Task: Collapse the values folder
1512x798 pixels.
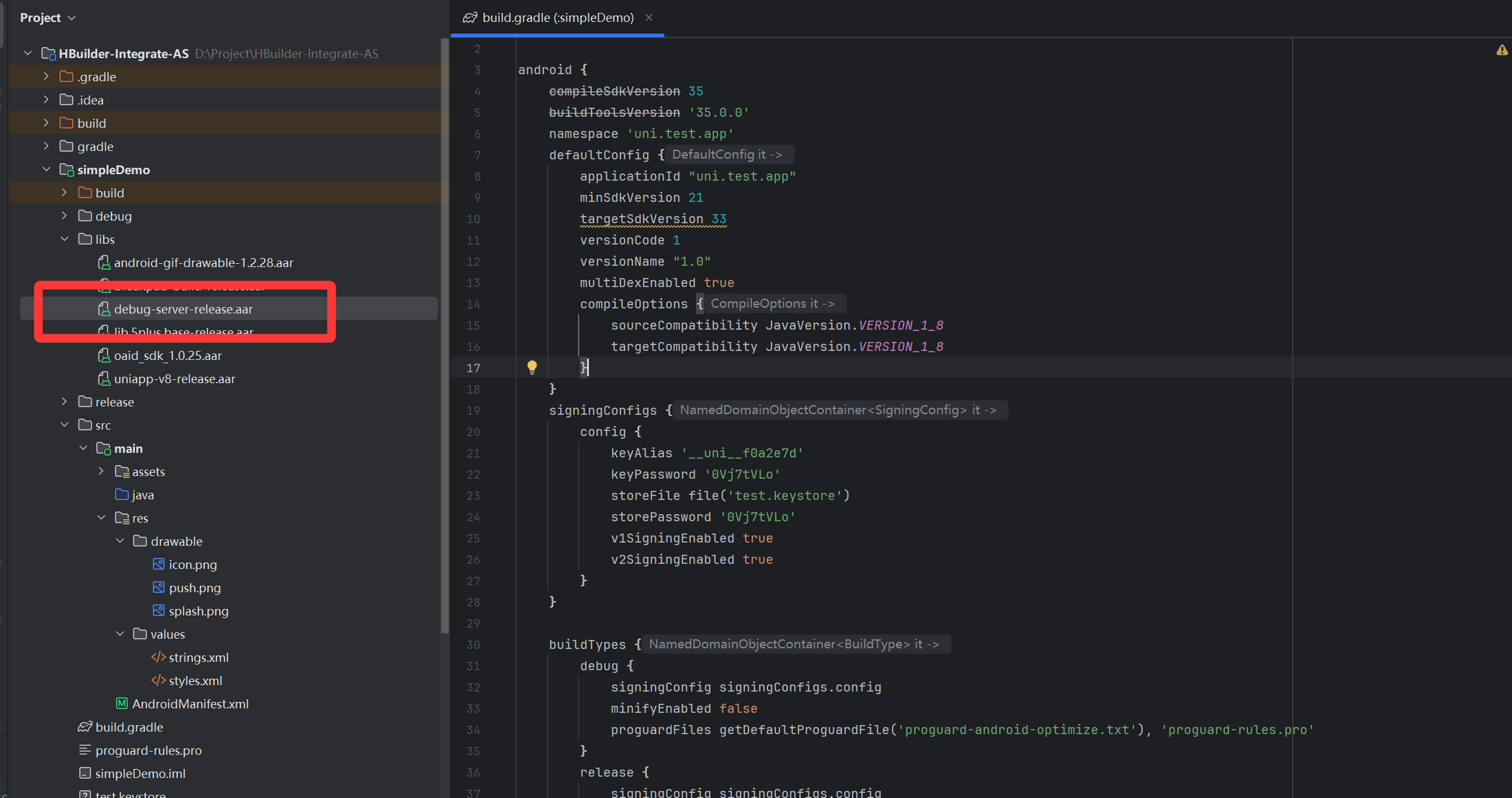Action: [119, 633]
